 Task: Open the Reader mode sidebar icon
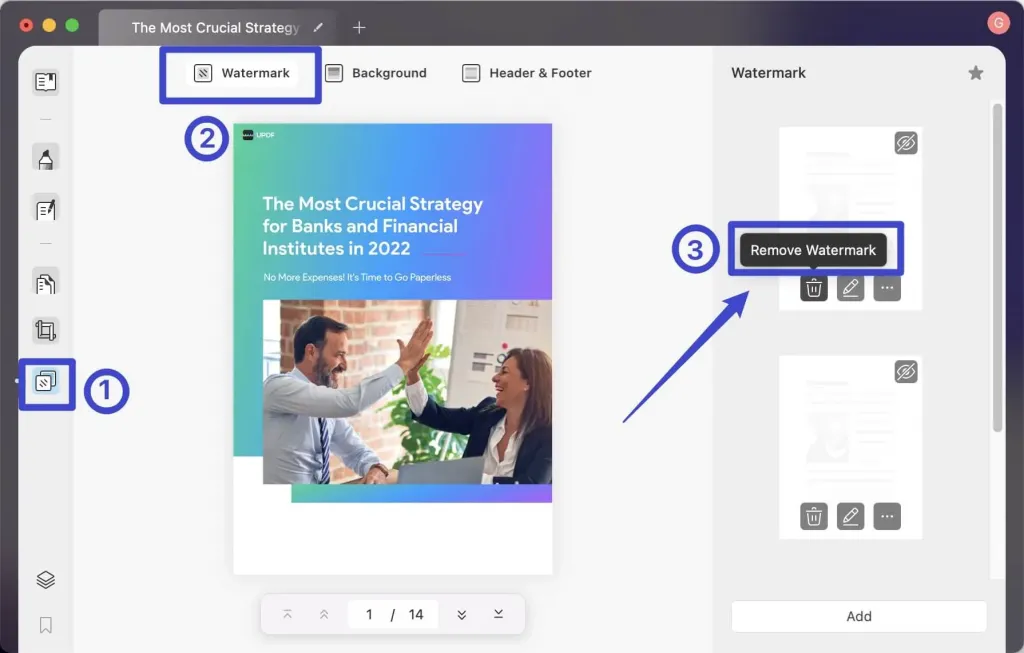(46, 82)
